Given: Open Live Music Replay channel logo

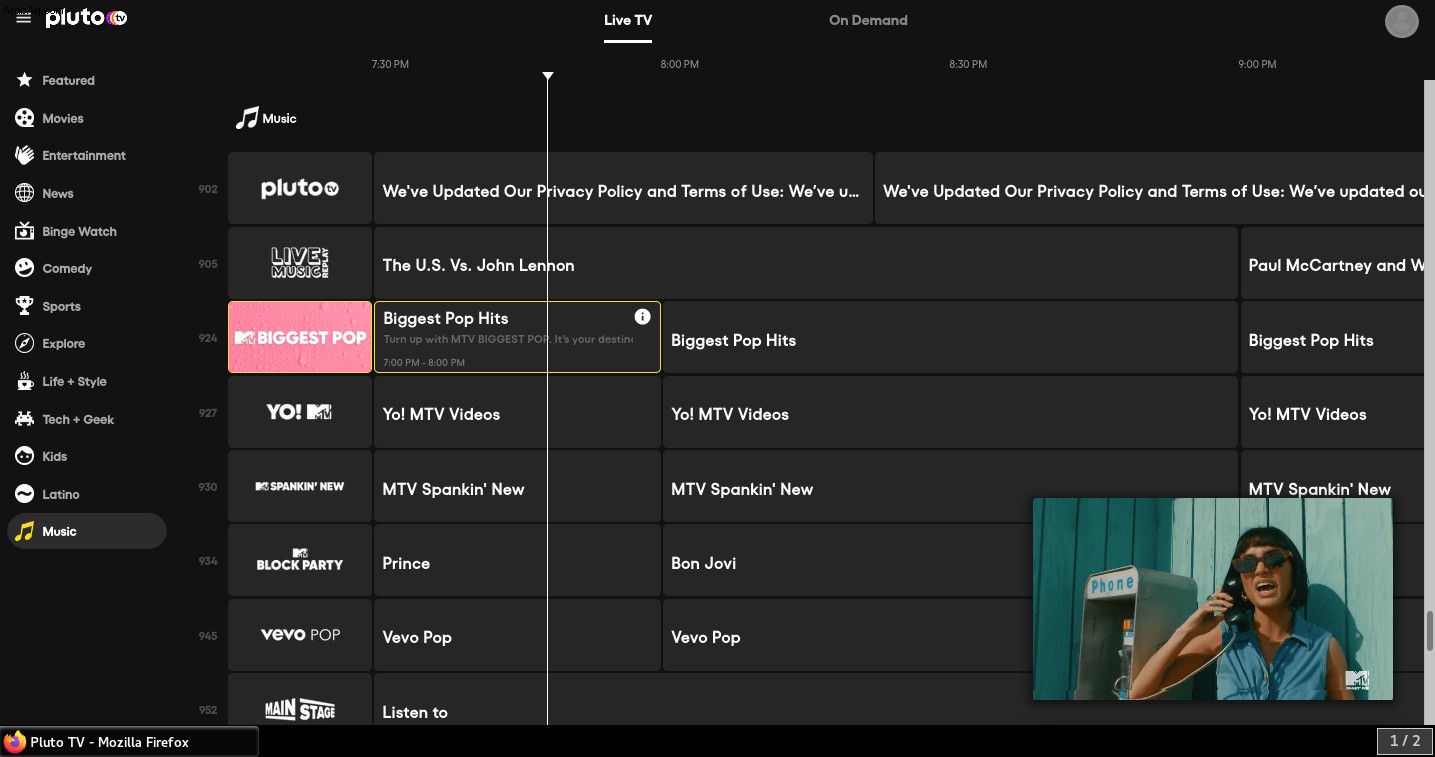Looking at the screenshot, I should [300, 263].
